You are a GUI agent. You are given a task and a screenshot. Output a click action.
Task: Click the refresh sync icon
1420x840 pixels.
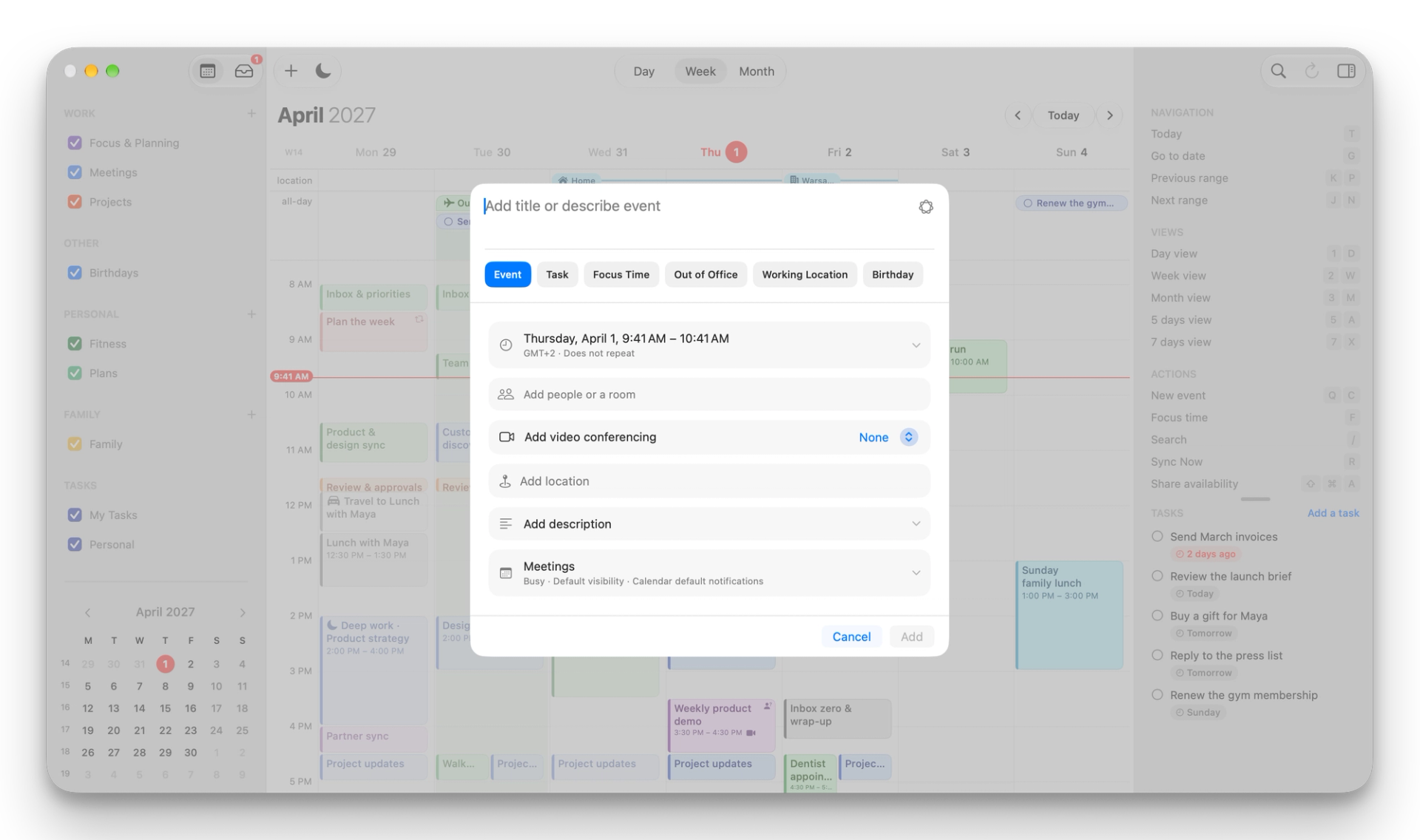[x=1311, y=71]
